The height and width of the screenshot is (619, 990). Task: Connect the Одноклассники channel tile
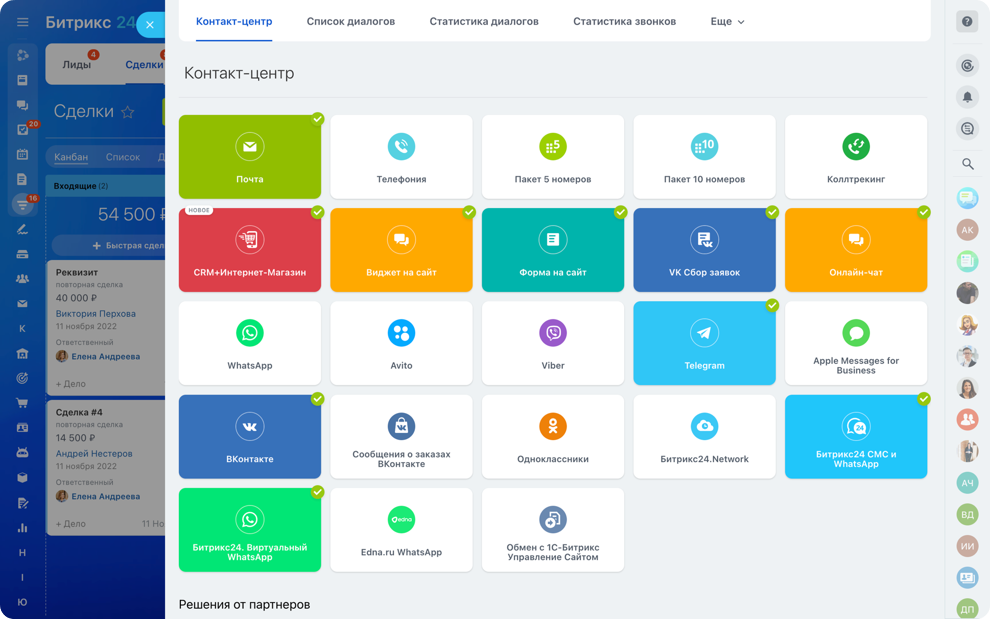[x=552, y=436]
